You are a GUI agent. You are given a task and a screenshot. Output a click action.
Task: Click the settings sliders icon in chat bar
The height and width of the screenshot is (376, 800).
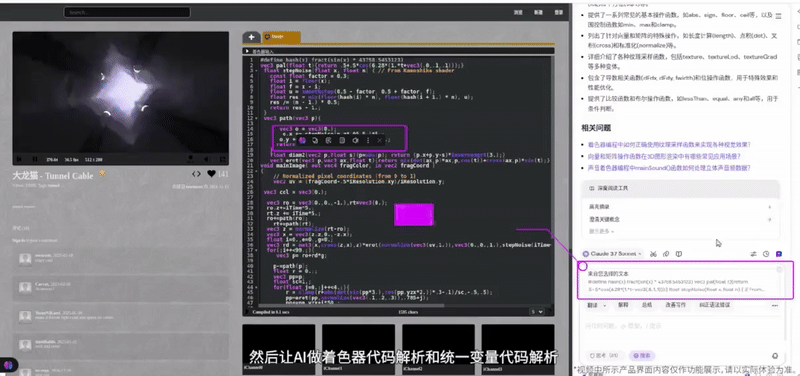pos(753,254)
